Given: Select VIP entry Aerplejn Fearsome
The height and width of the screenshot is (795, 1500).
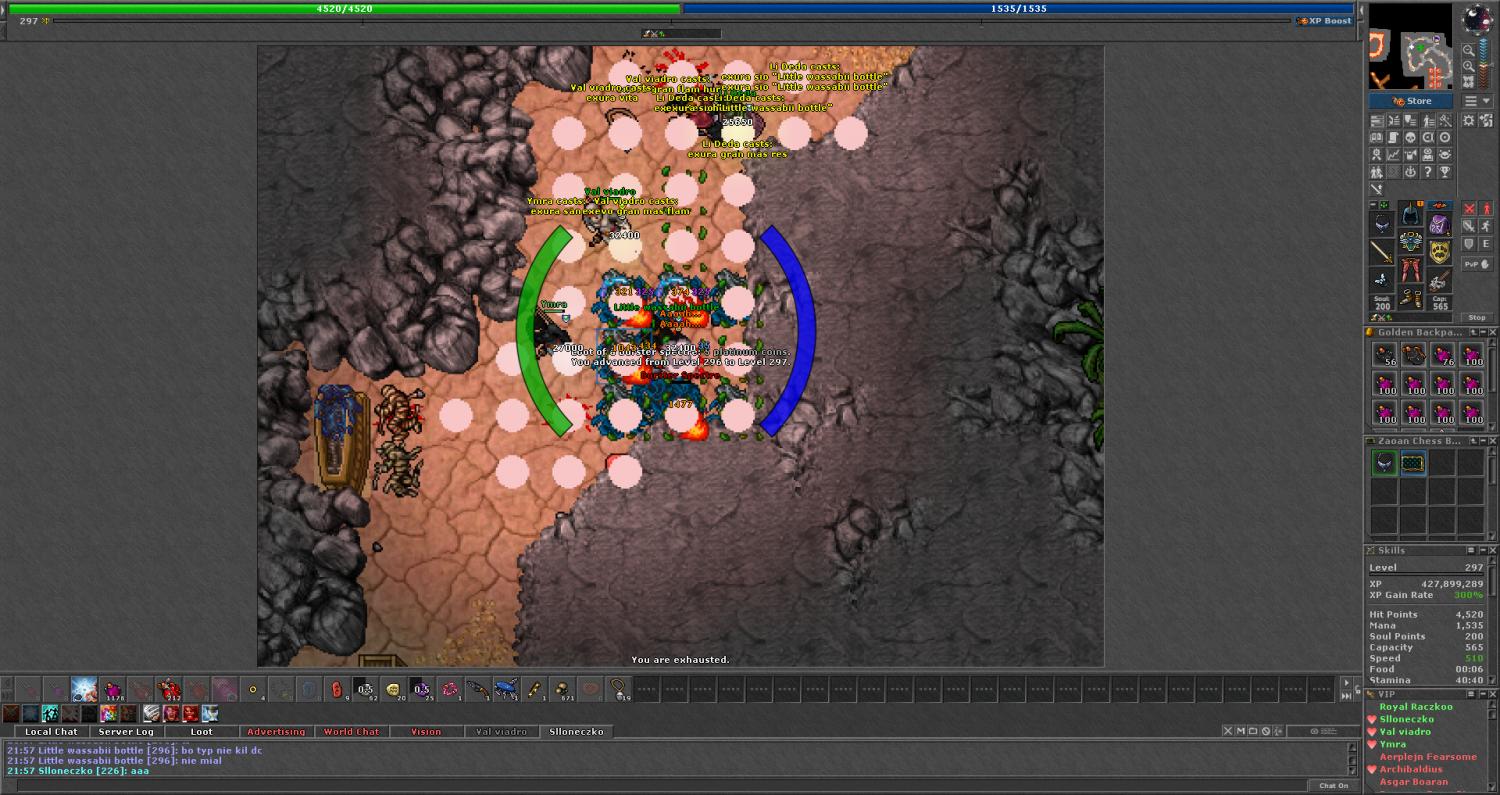Looking at the screenshot, I should 1428,757.
